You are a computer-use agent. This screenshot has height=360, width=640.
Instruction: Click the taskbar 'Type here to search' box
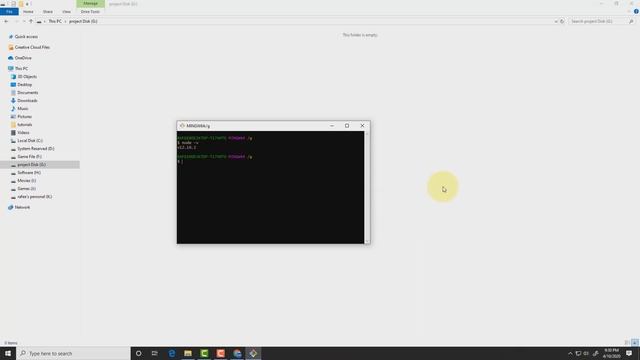(x=73, y=353)
